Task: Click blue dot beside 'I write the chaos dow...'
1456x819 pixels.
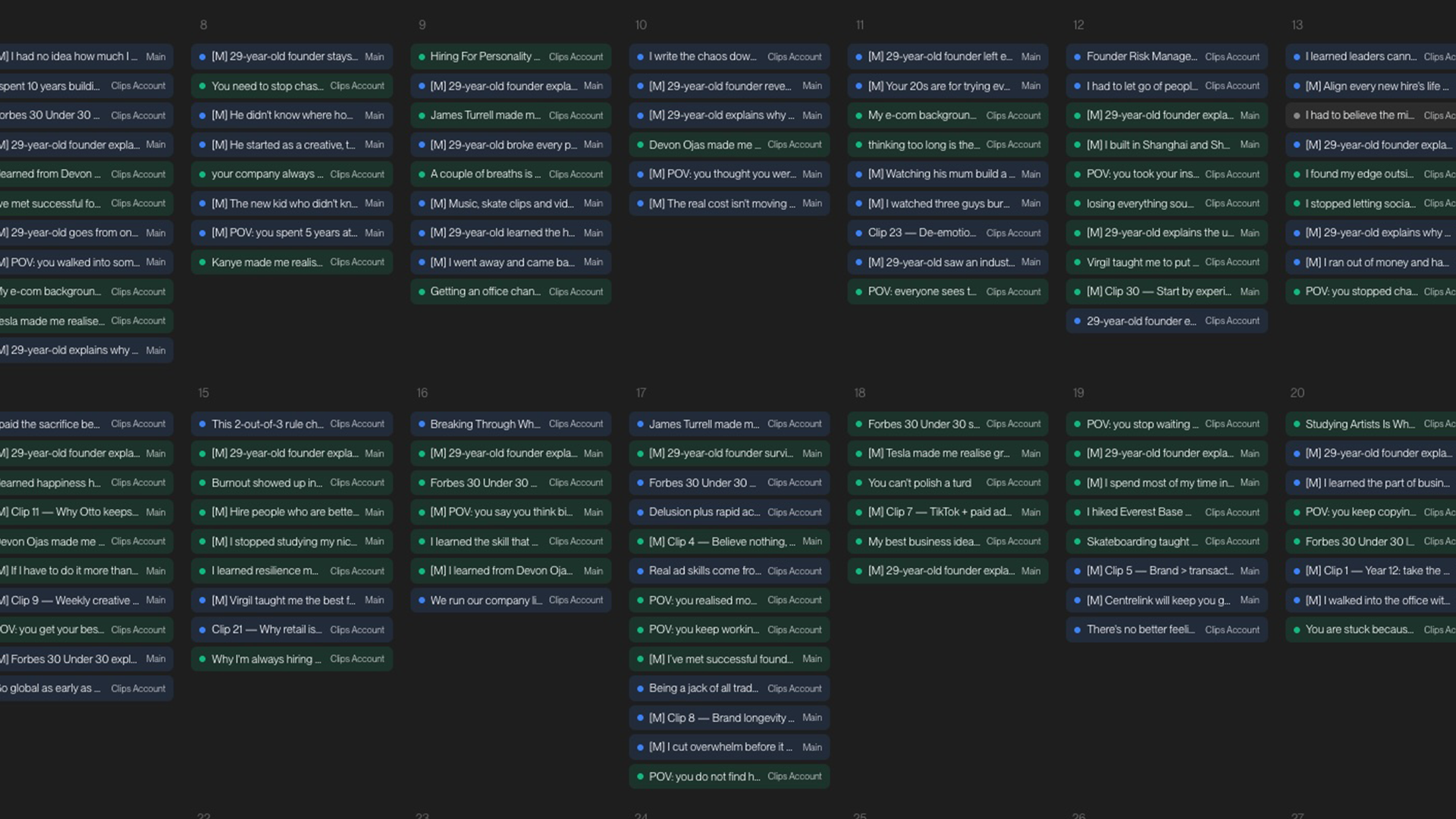Action: click(x=640, y=57)
